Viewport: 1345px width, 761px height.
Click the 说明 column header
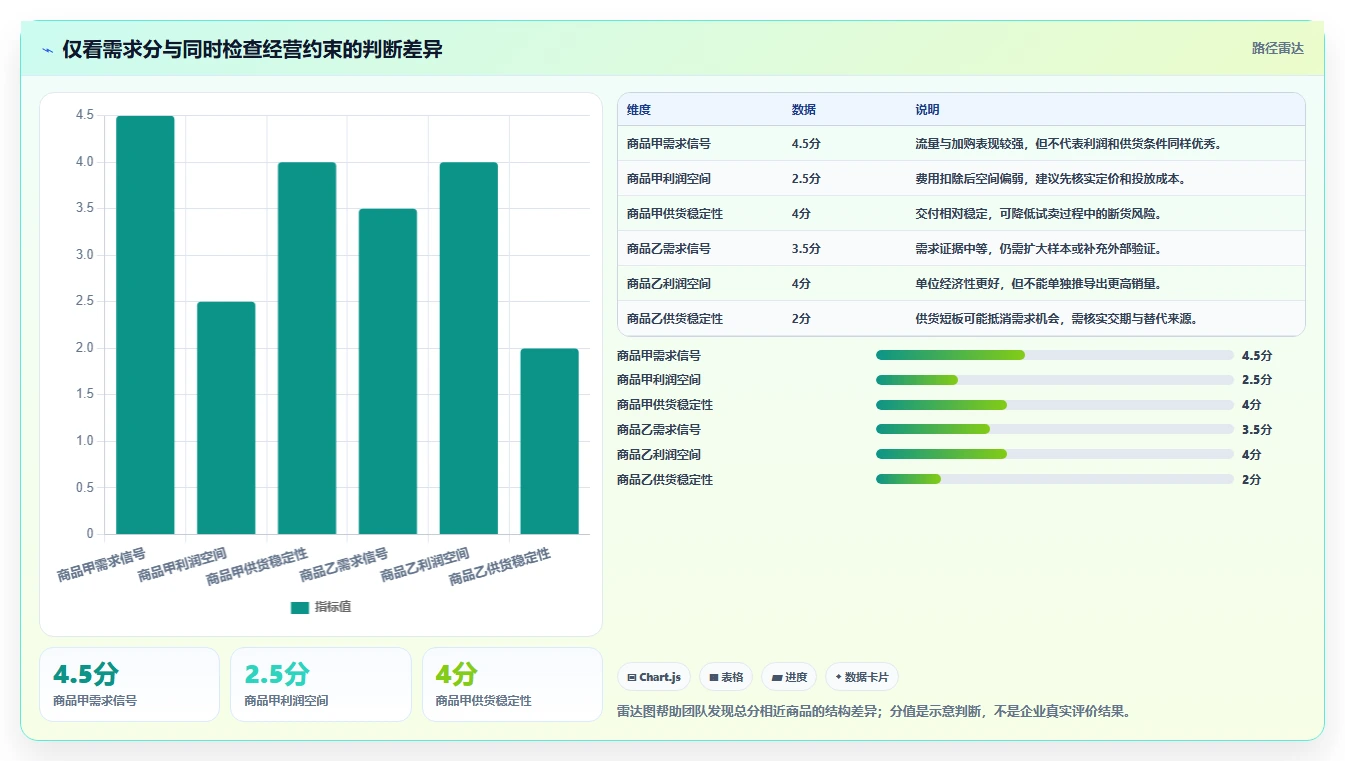point(927,110)
